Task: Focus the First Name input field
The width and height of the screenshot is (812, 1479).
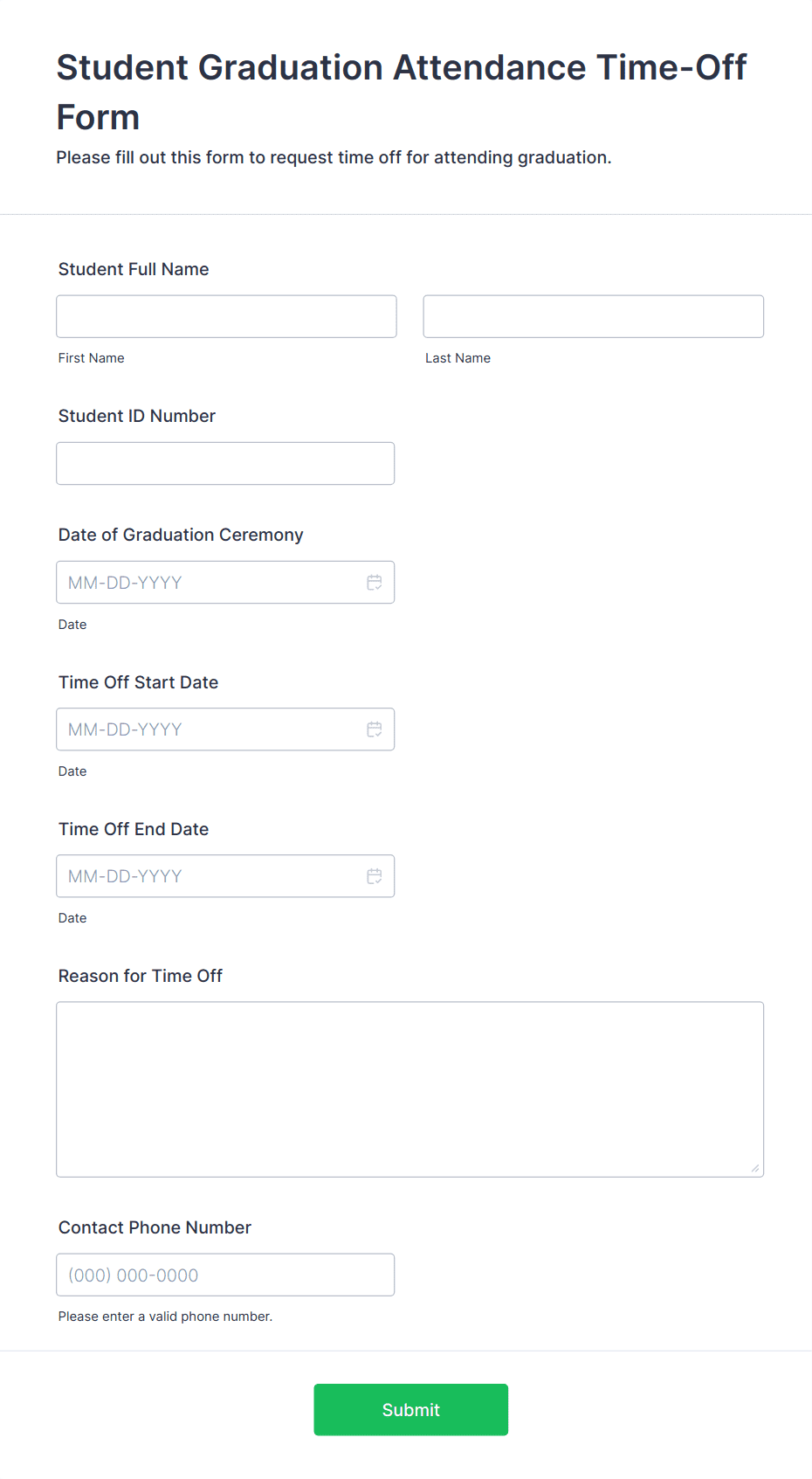Action: (226, 316)
